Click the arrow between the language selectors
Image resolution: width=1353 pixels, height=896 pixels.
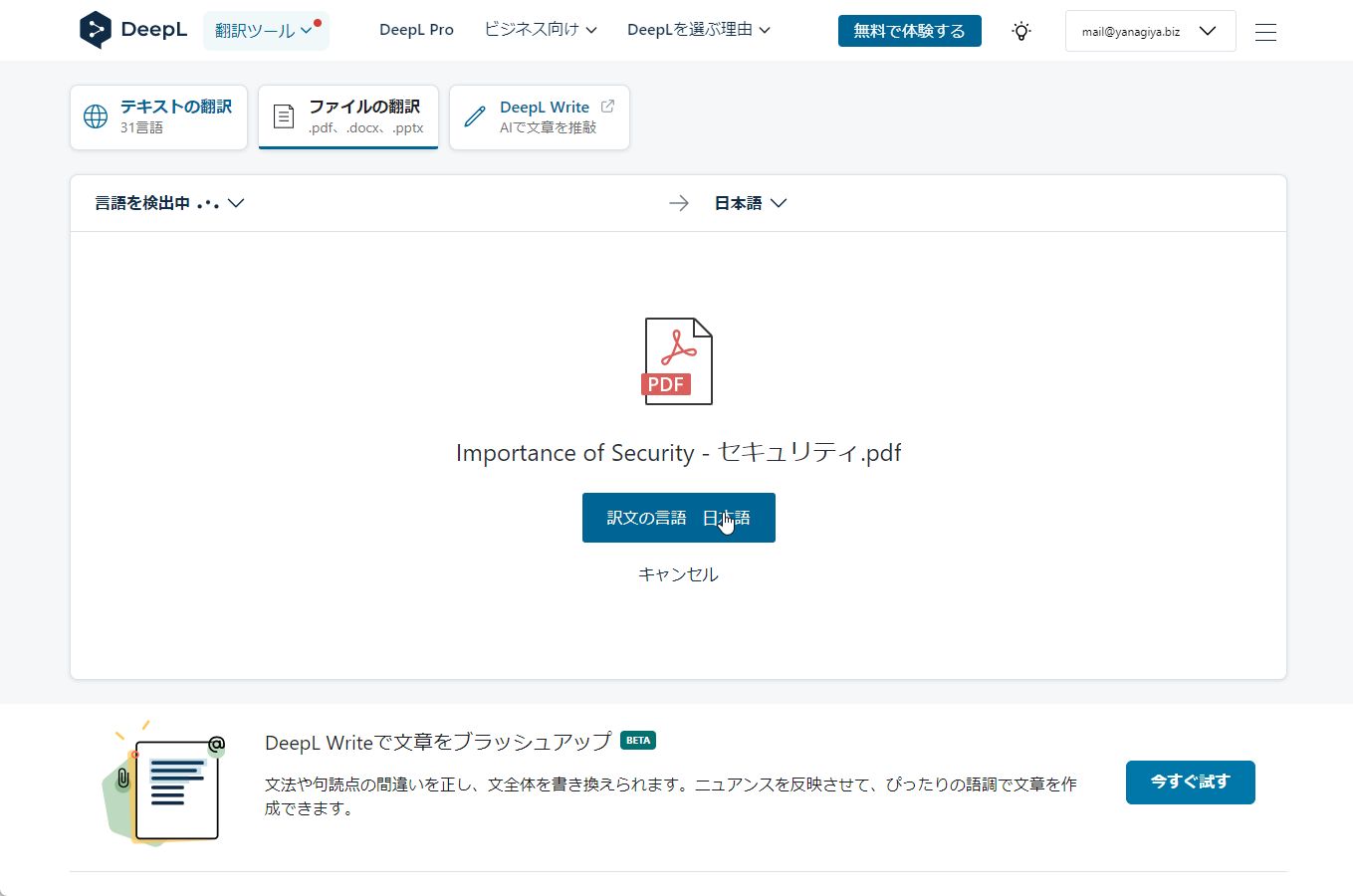tap(679, 203)
